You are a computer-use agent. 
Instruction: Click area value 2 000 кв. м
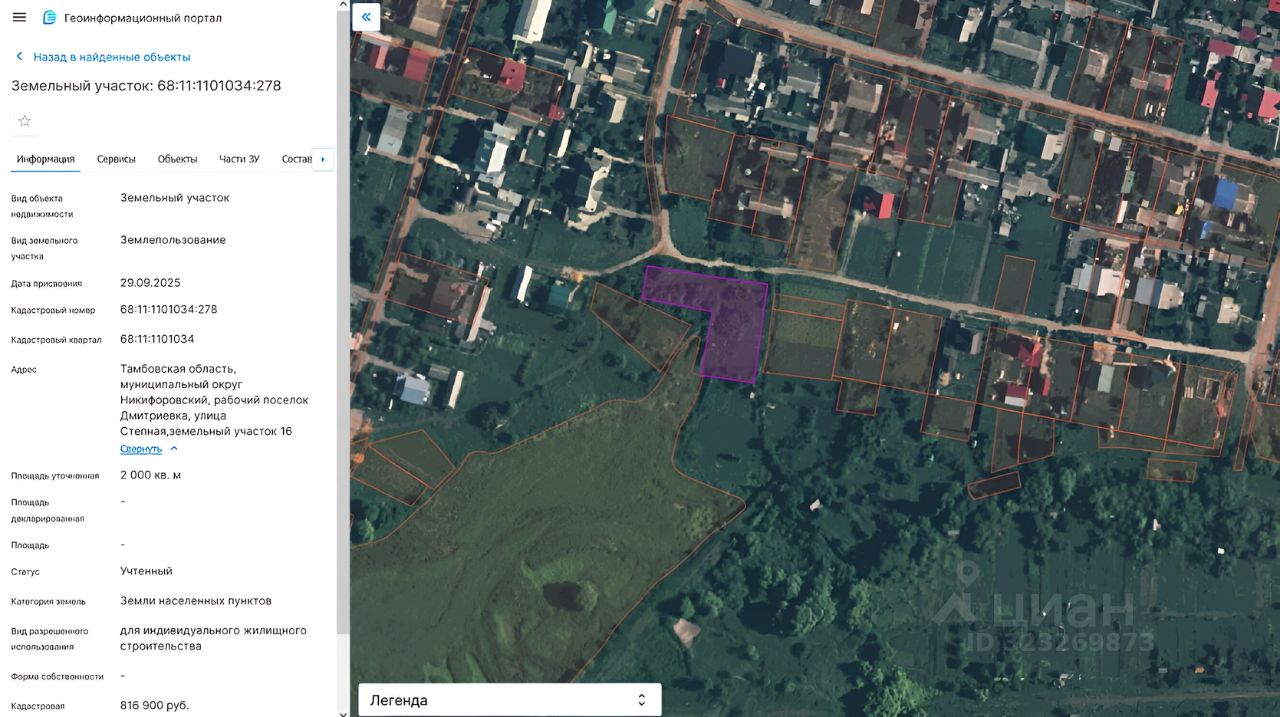(150, 475)
